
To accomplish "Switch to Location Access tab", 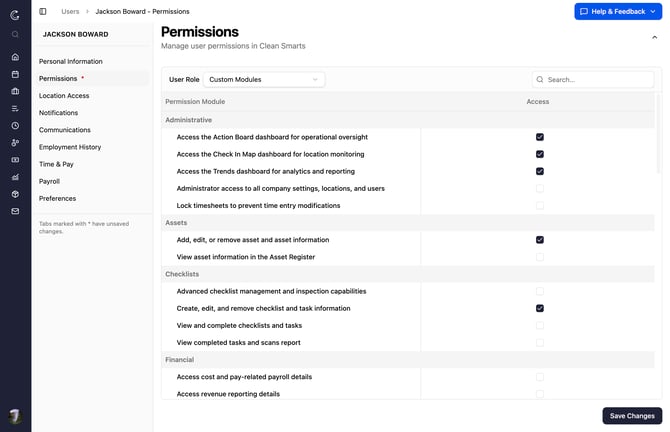I will point(64,96).
